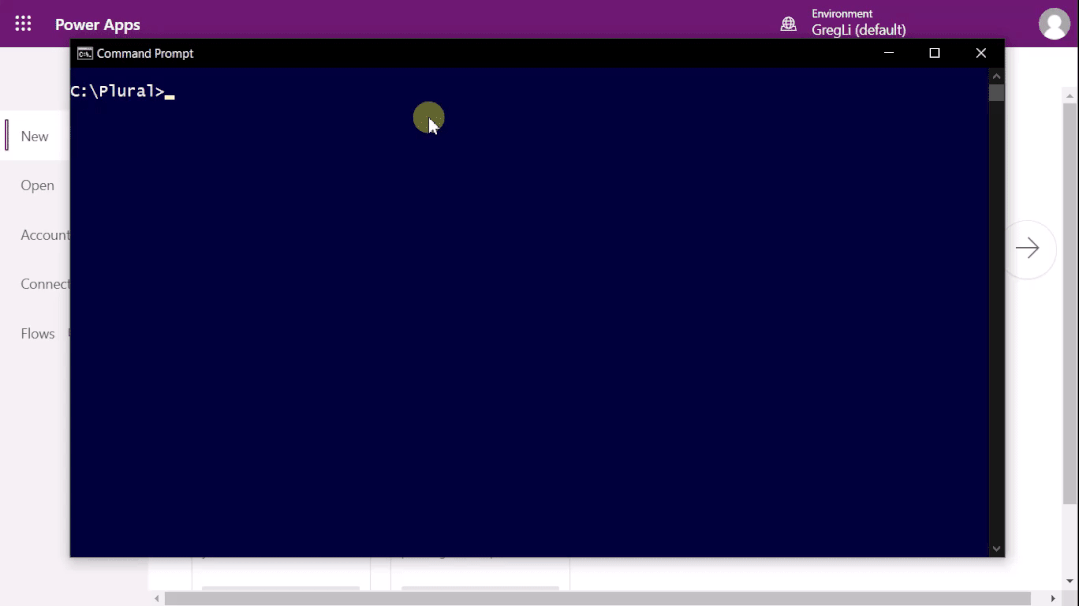Select the Flows tab in sidebar
Screen dimensions: 1079x606
click(37, 334)
